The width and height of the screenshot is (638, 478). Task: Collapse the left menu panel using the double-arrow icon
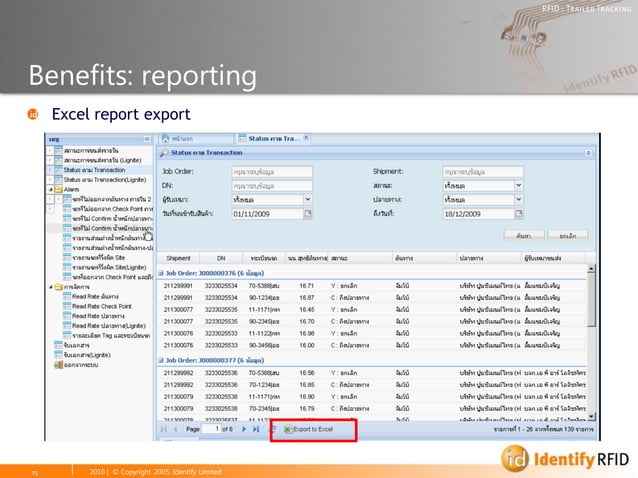(x=148, y=139)
